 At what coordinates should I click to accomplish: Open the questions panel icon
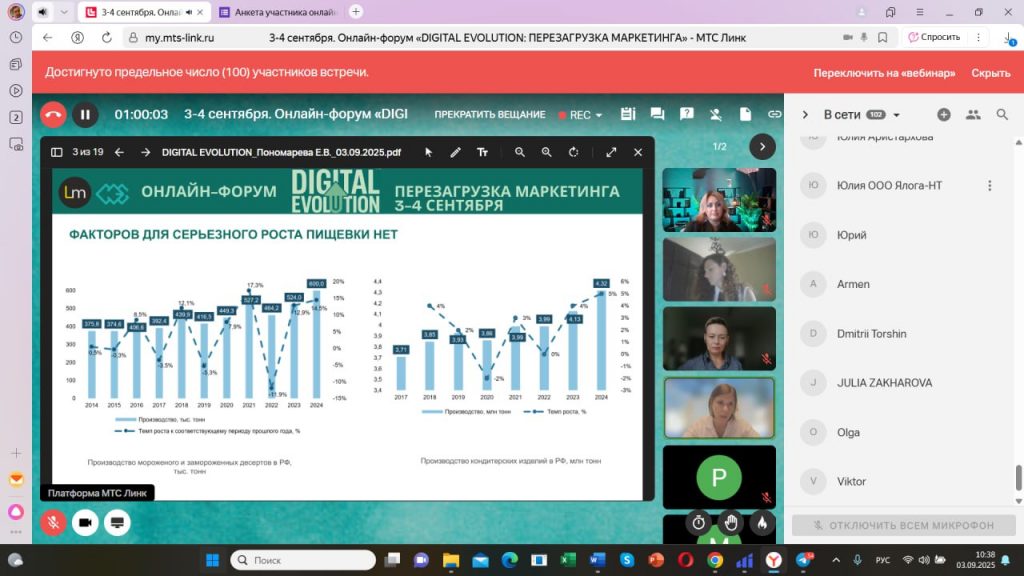click(x=686, y=114)
